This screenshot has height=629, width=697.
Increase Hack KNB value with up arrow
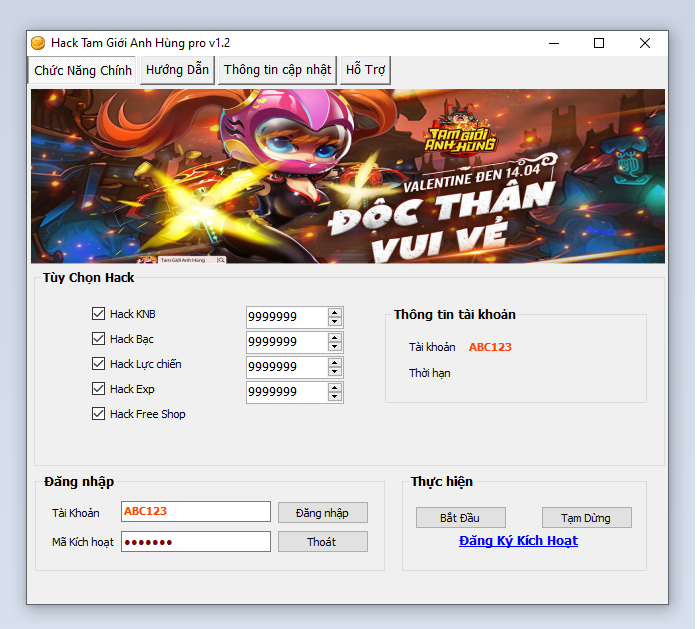(335, 312)
